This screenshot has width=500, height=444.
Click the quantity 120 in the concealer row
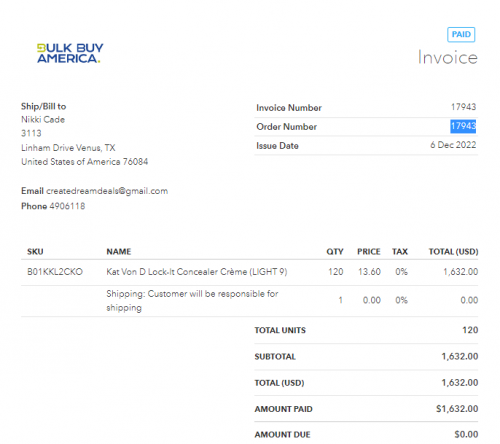[336, 272]
